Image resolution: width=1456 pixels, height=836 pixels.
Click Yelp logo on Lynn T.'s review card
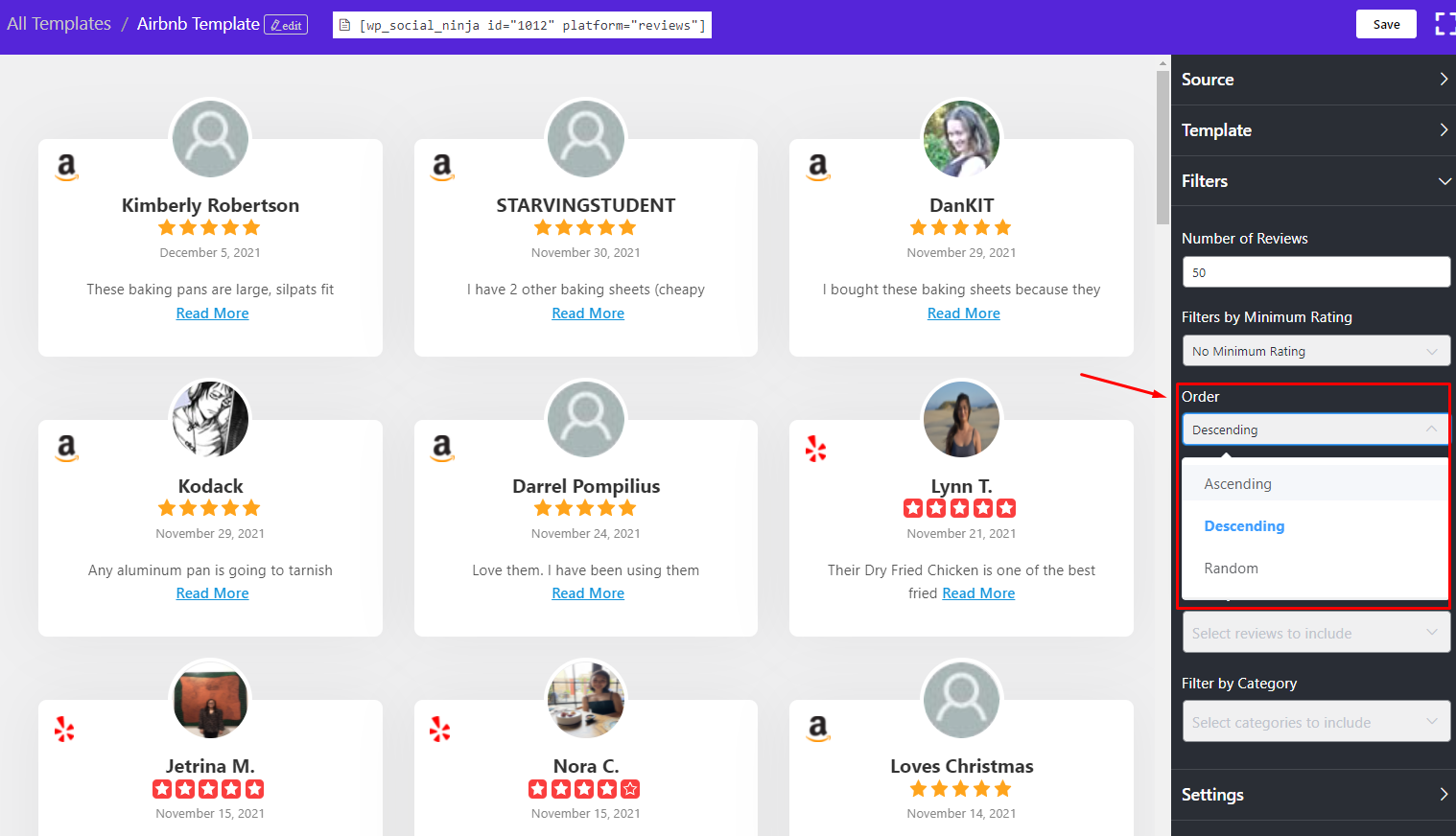816,449
